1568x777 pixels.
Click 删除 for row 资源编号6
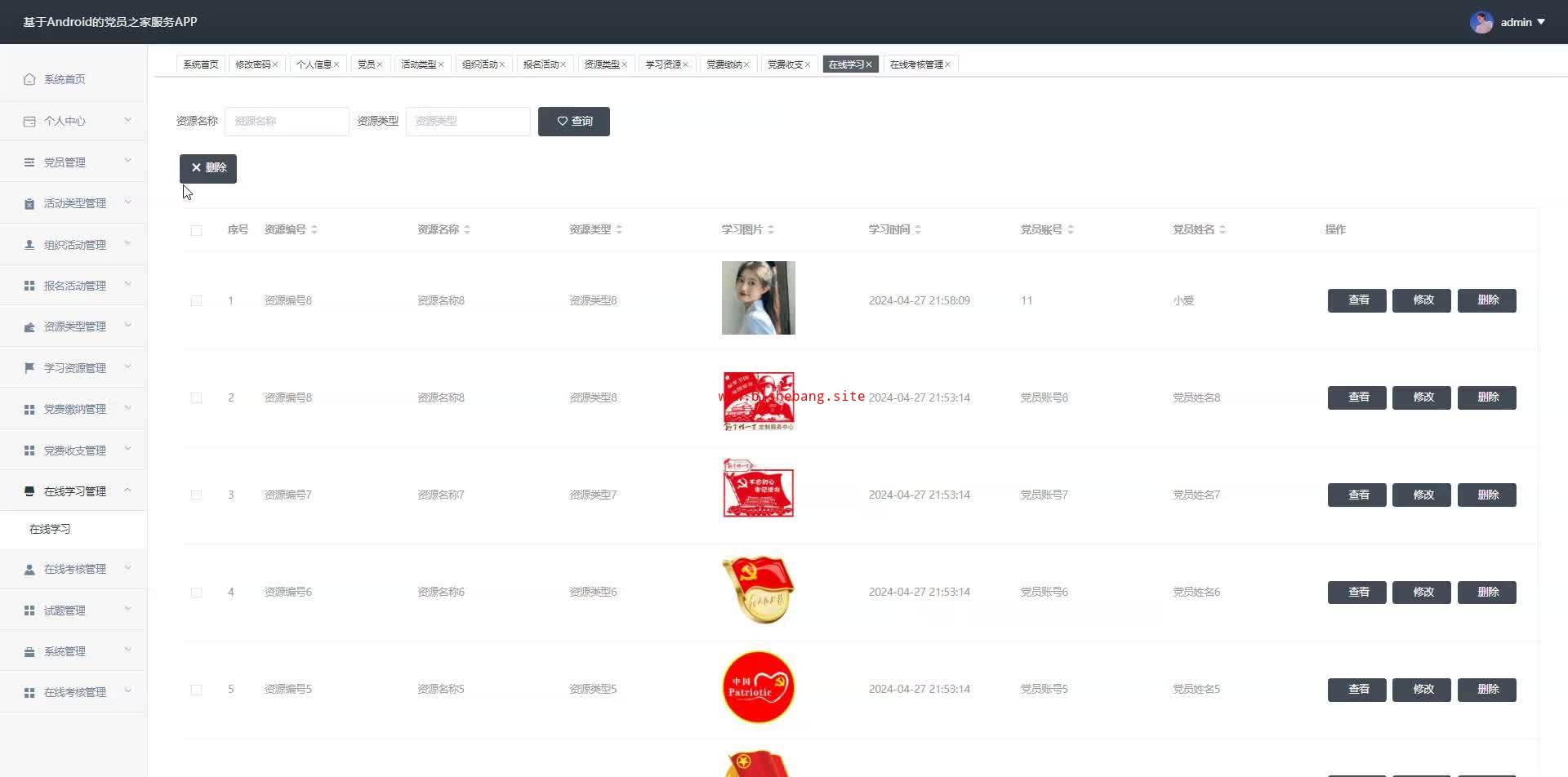[x=1487, y=592]
